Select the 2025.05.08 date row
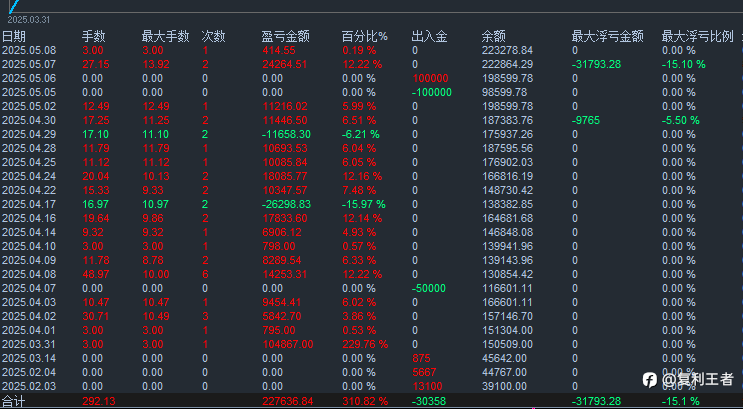The width and height of the screenshot is (743, 409). (x=372, y=51)
